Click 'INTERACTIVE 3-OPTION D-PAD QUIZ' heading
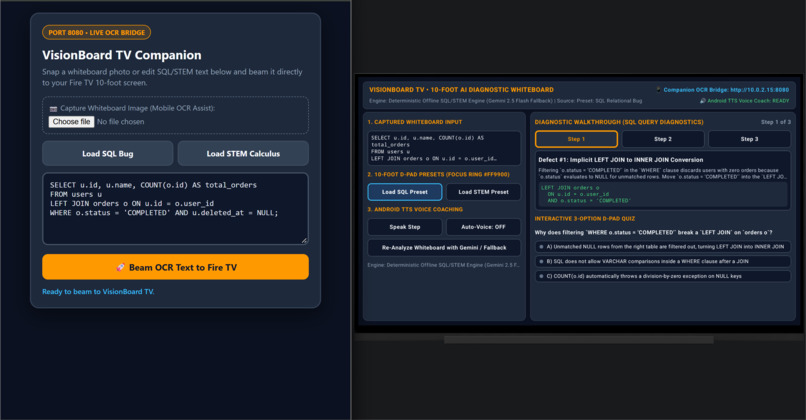The width and height of the screenshot is (806, 420). click(x=584, y=218)
